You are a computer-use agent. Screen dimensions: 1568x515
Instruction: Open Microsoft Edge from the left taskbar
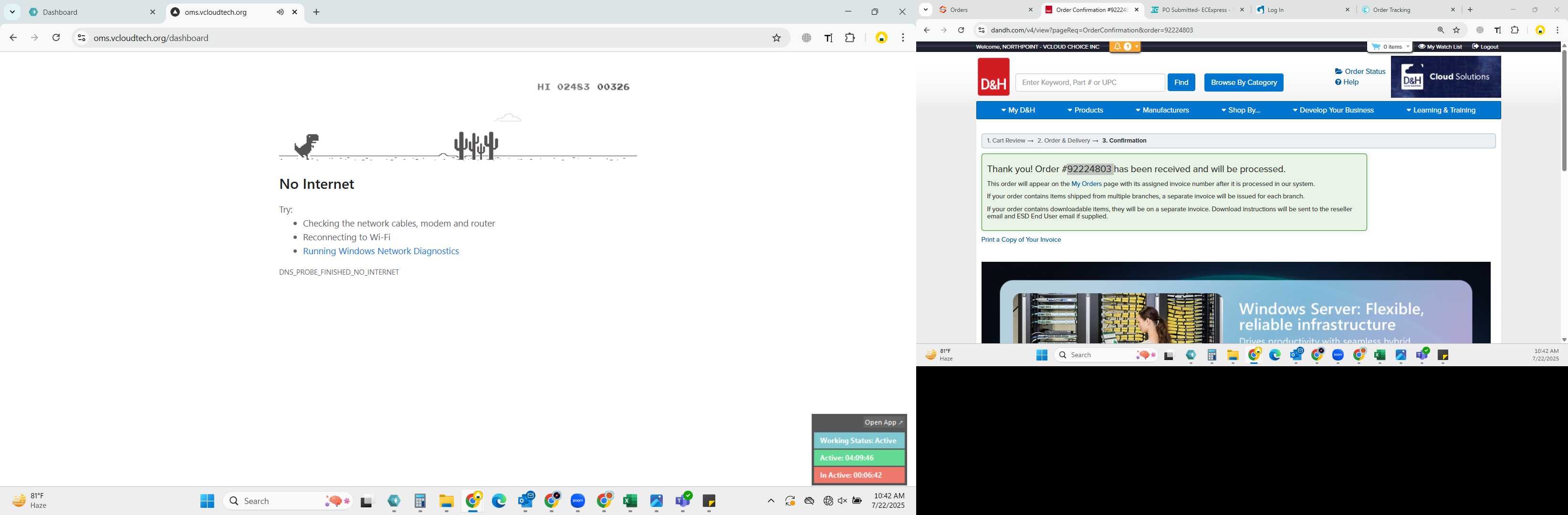tap(499, 501)
